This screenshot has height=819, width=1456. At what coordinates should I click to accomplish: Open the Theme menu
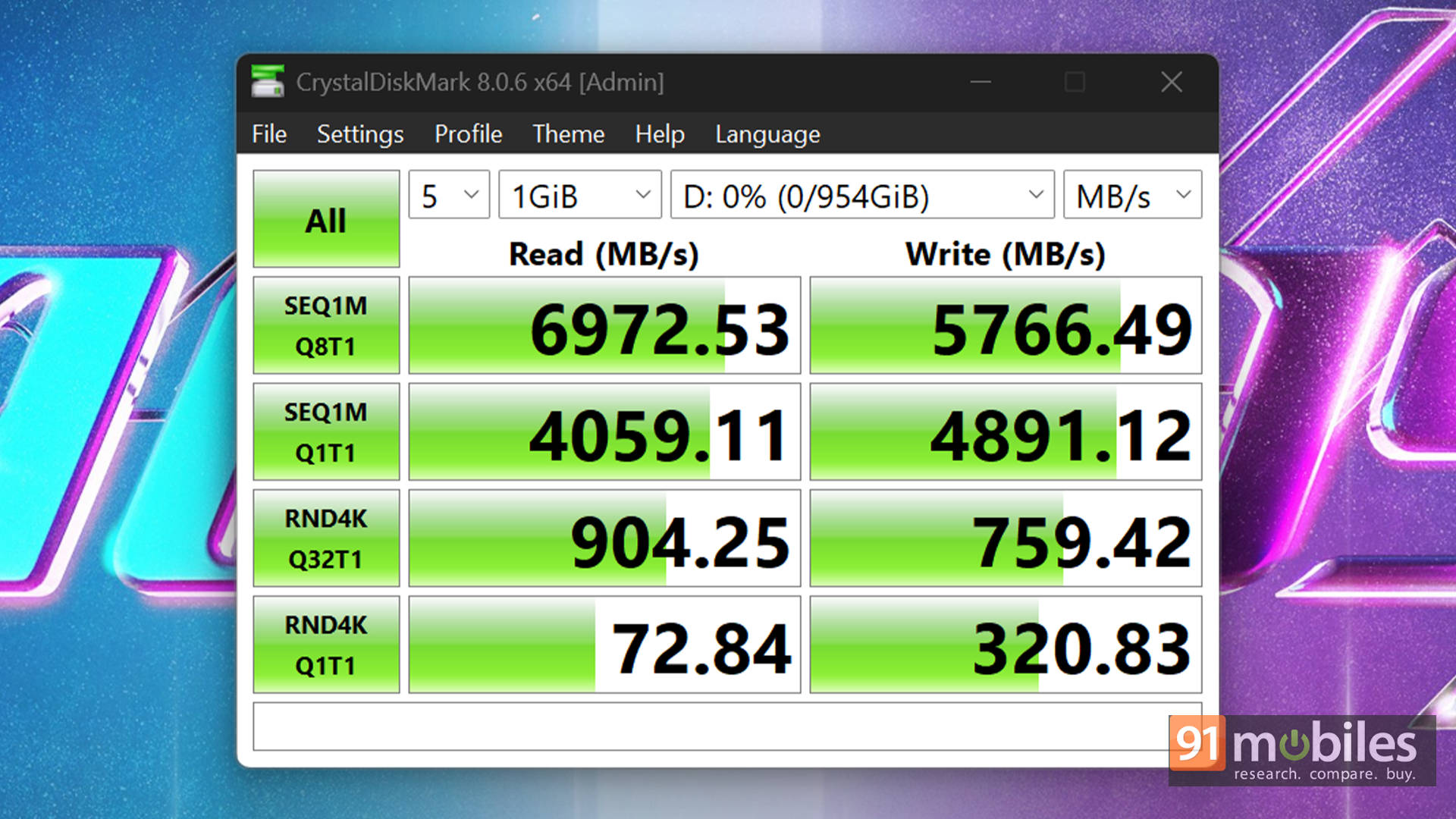pos(568,134)
